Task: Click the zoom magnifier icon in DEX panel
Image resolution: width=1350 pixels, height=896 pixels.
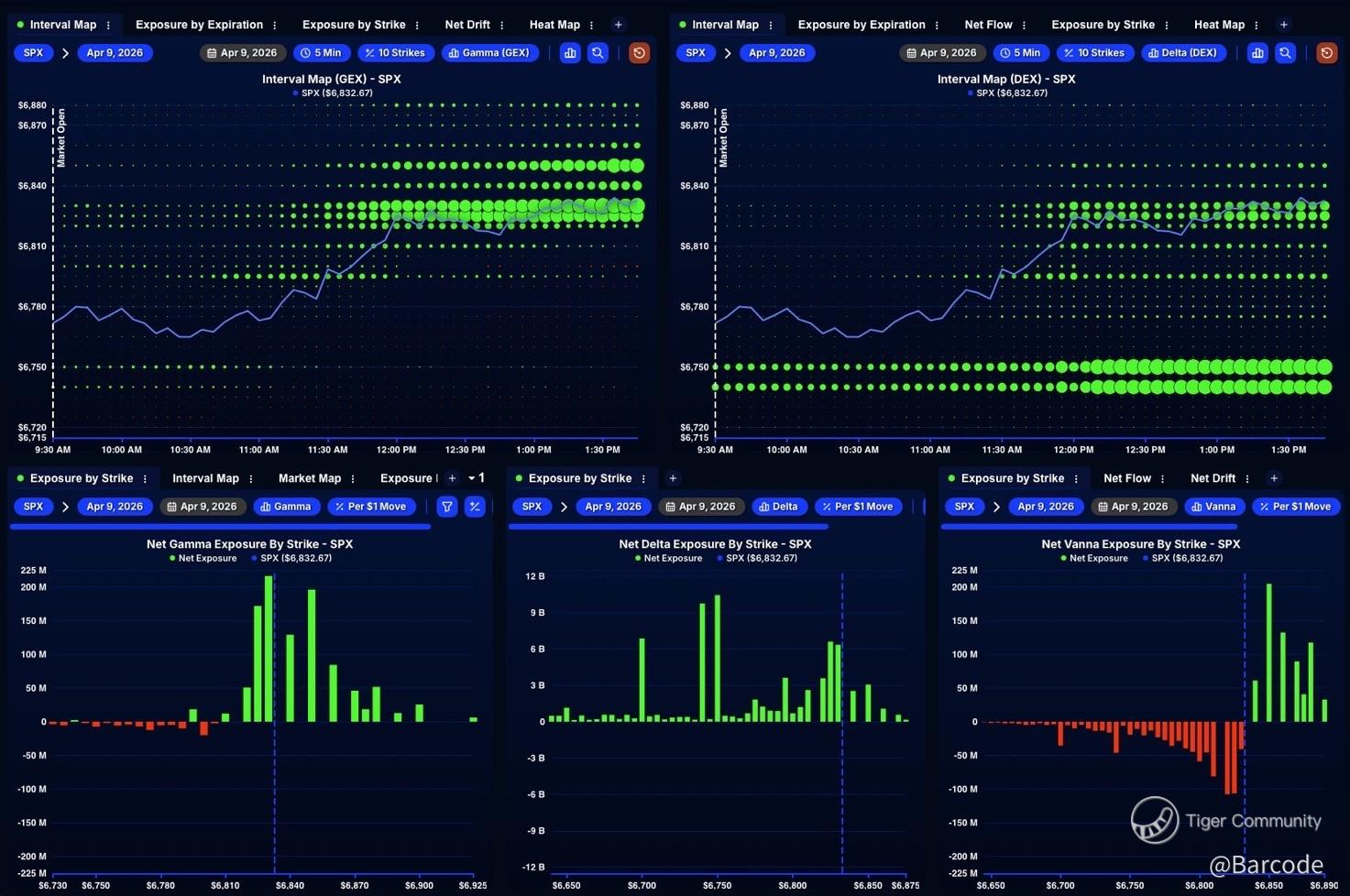Action: coord(1285,53)
